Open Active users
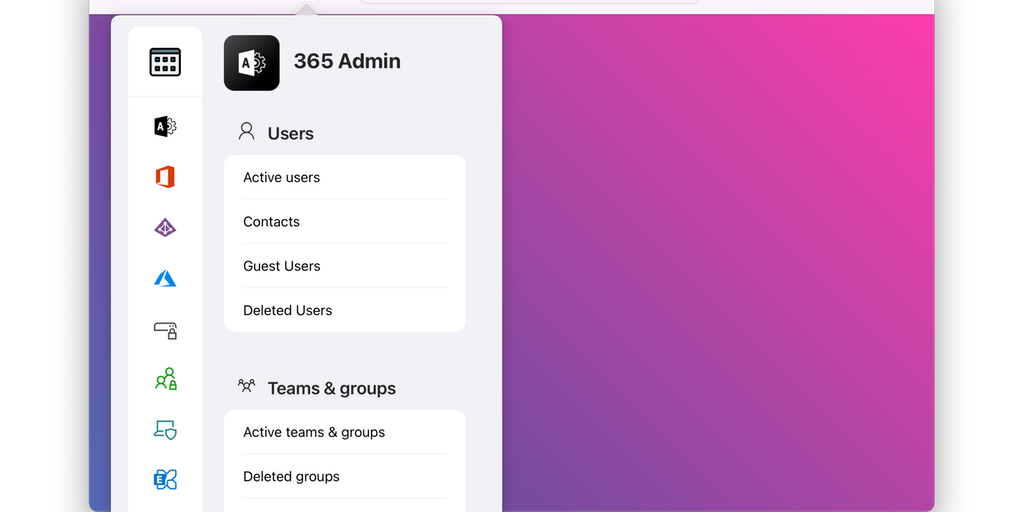This screenshot has height=512, width=1024. point(282,178)
